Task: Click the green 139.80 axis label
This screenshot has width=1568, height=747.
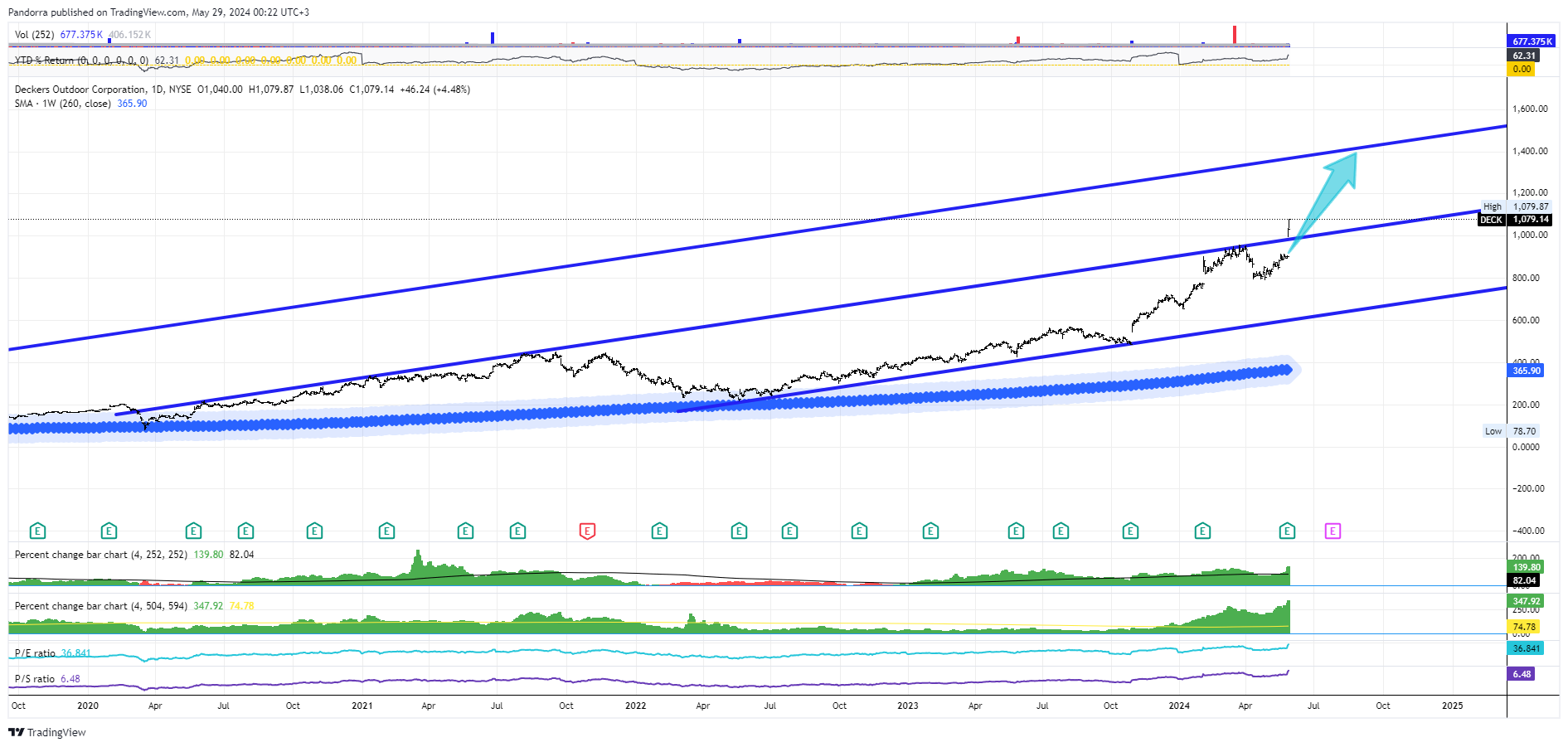Action: tap(1526, 568)
